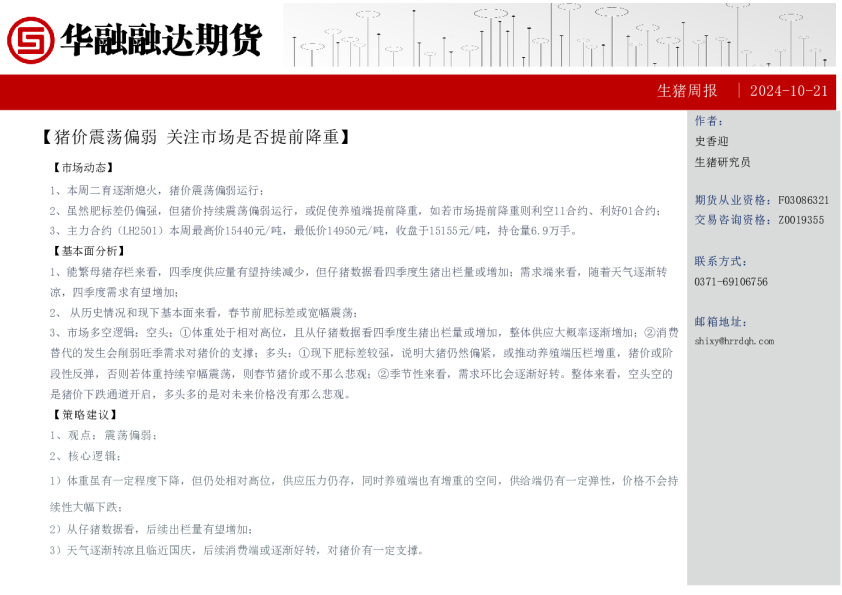The height and width of the screenshot is (595, 842).
Task: Click the 联系方式 label
Action: (720, 261)
